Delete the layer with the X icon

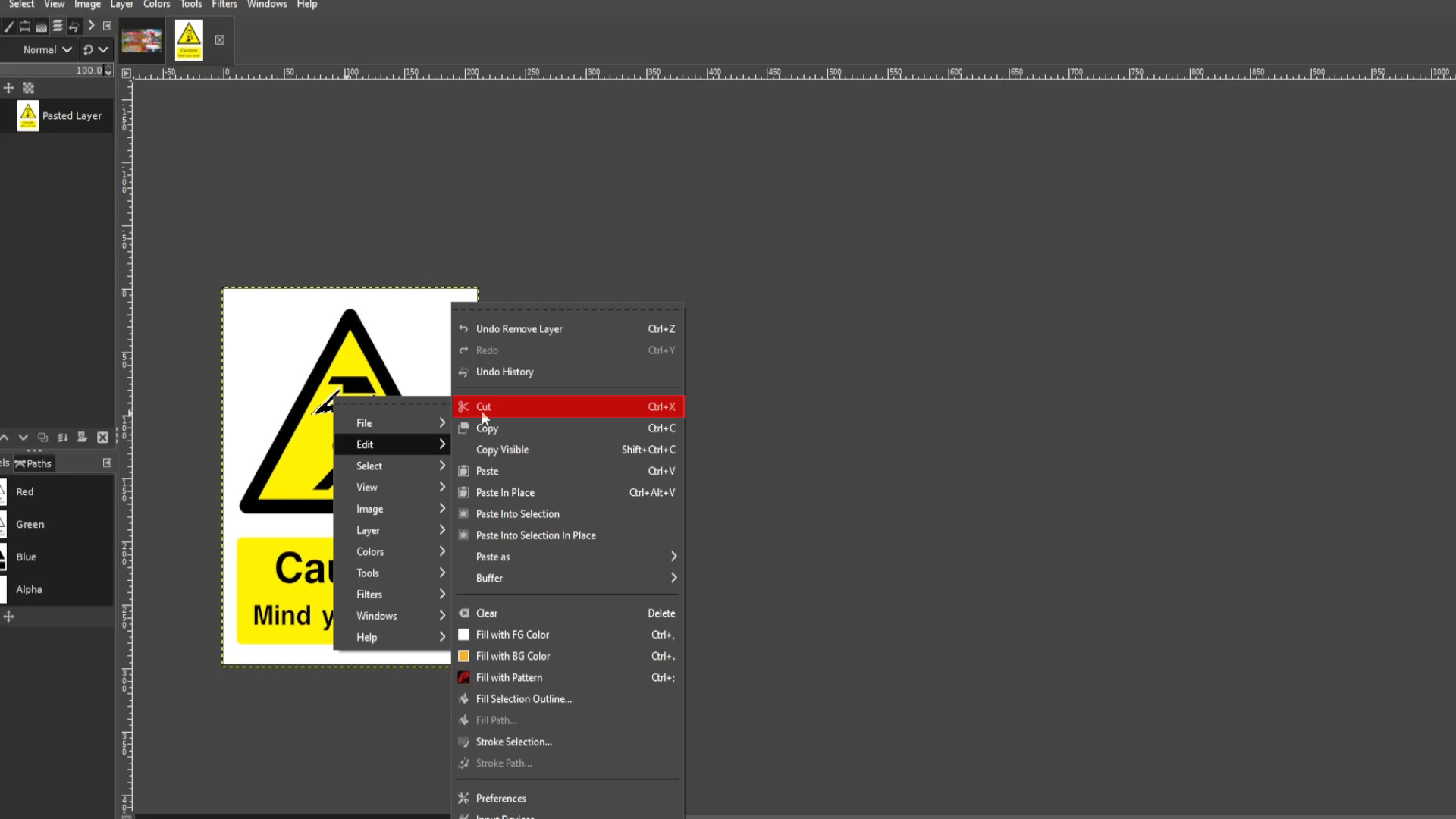102,438
